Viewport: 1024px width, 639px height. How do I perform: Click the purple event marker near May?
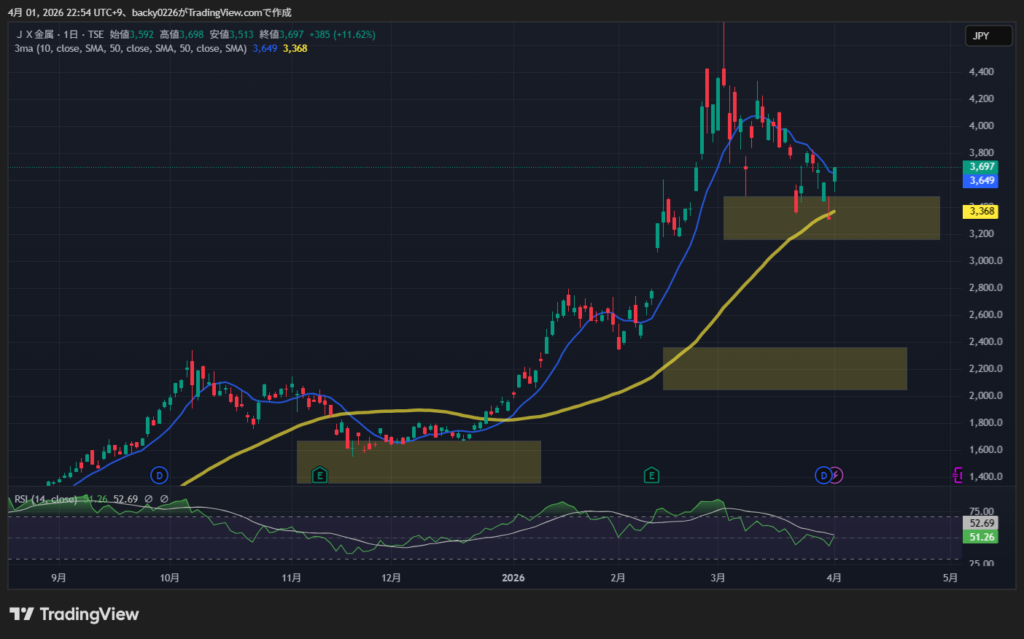point(958,474)
